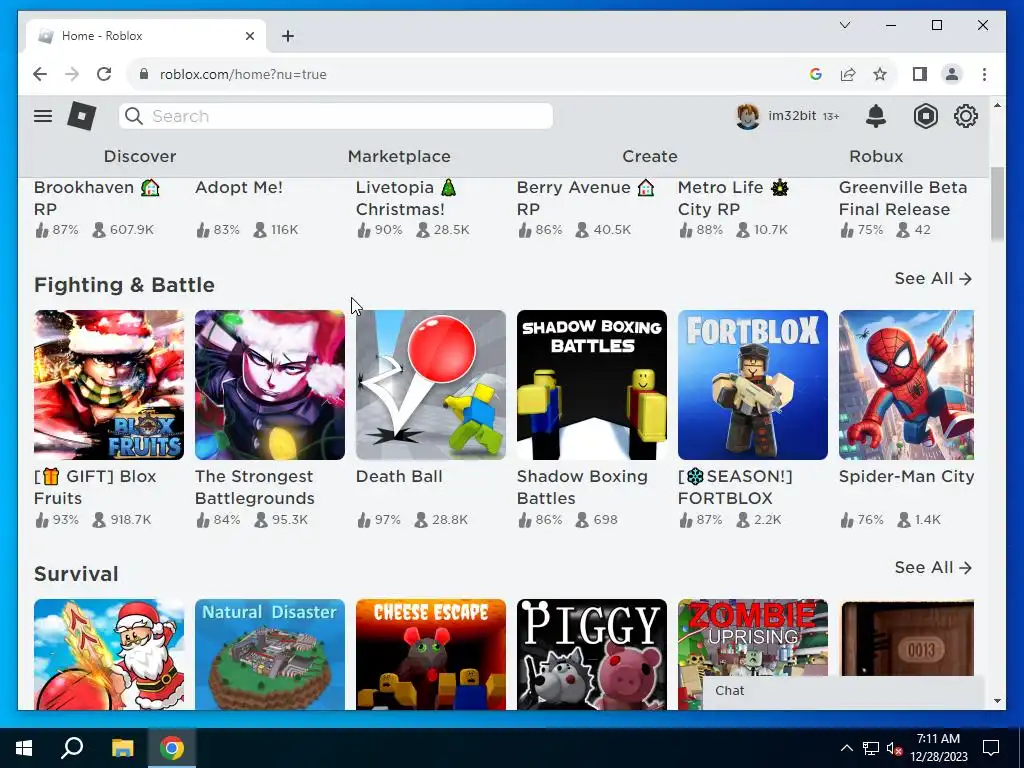Open the Cheese Escape thumbnail
The image size is (1024, 768).
pyautogui.click(x=431, y=654)
